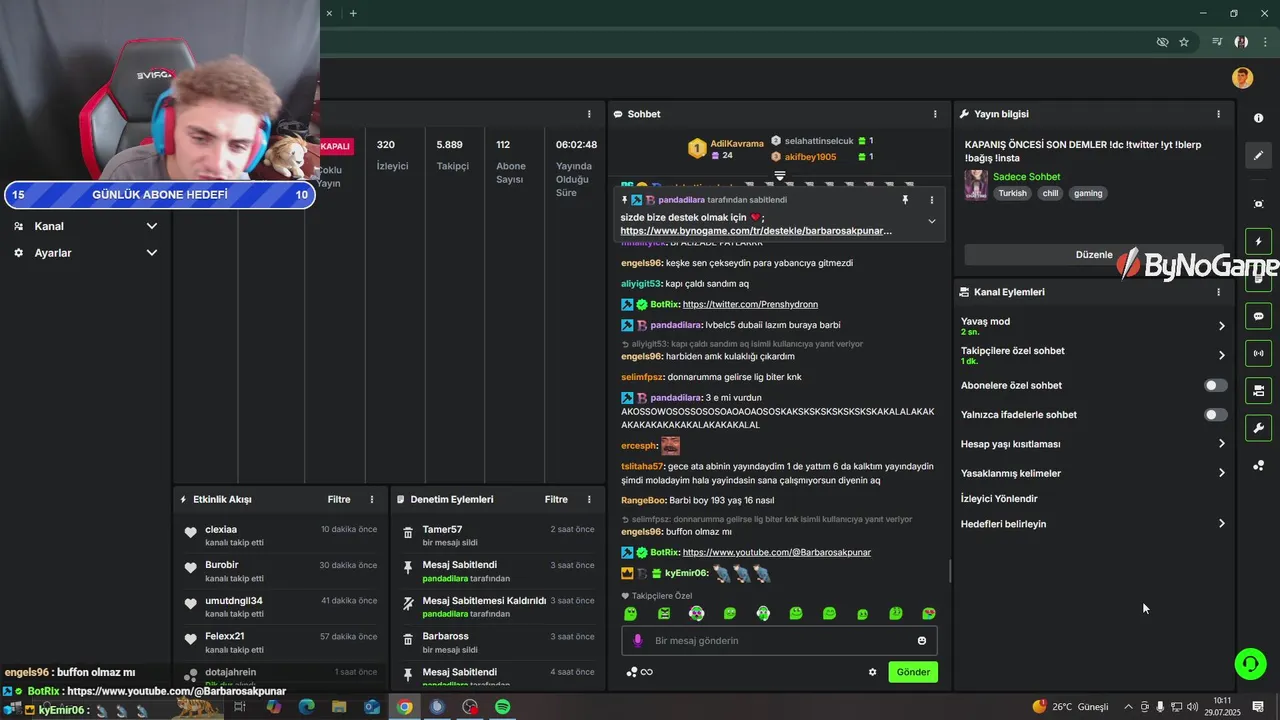This screenshot has width=1280, height=720.
Task: Unpin the pinned pandadilara message
Action: (905, 200)
